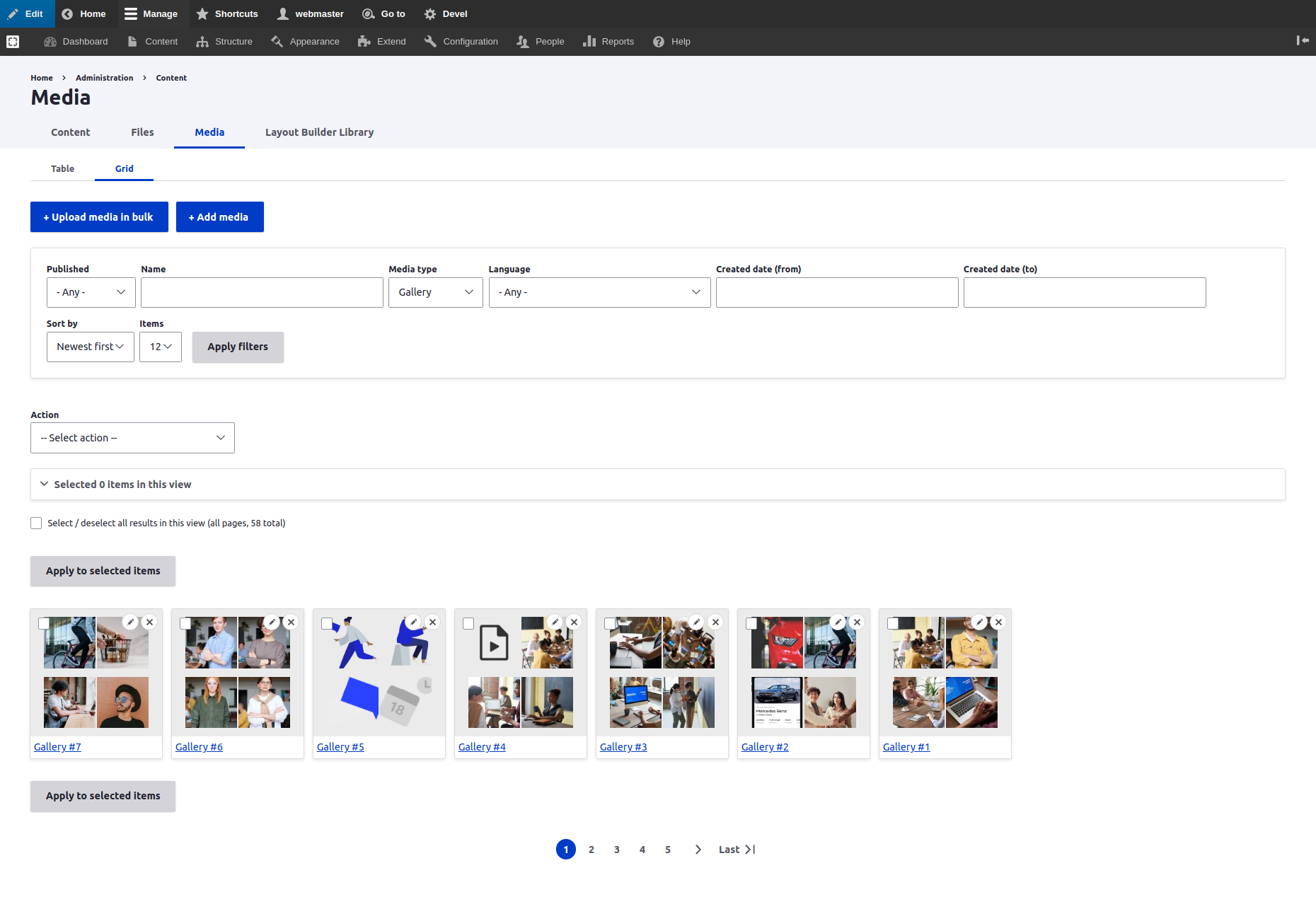The image size is (1316, 921).
Task: Tick the checkbox on Gallery #7 card
Action: [x=44, y=623]
